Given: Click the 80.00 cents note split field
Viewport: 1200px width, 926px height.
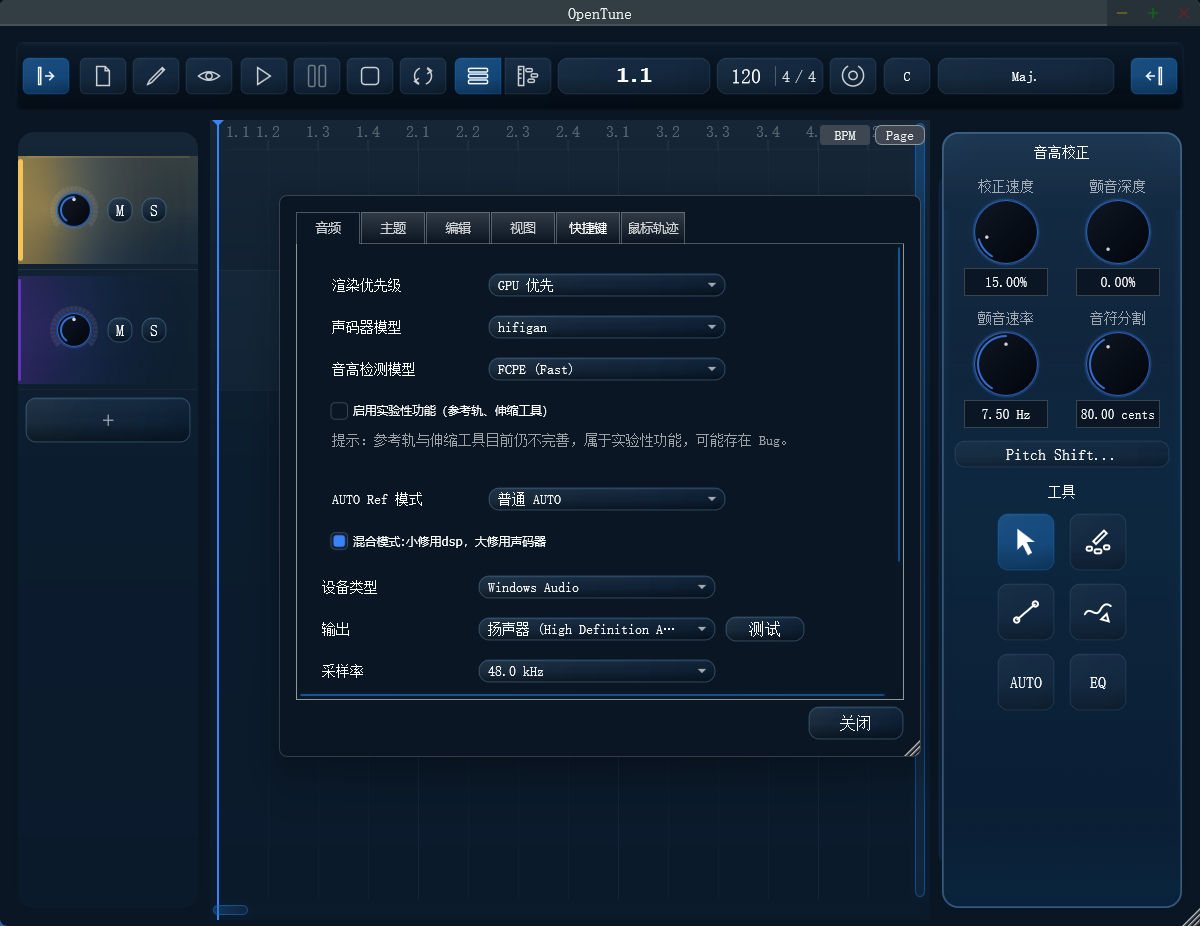Looking at the screenshot, I should click(x=1118, y=414).
